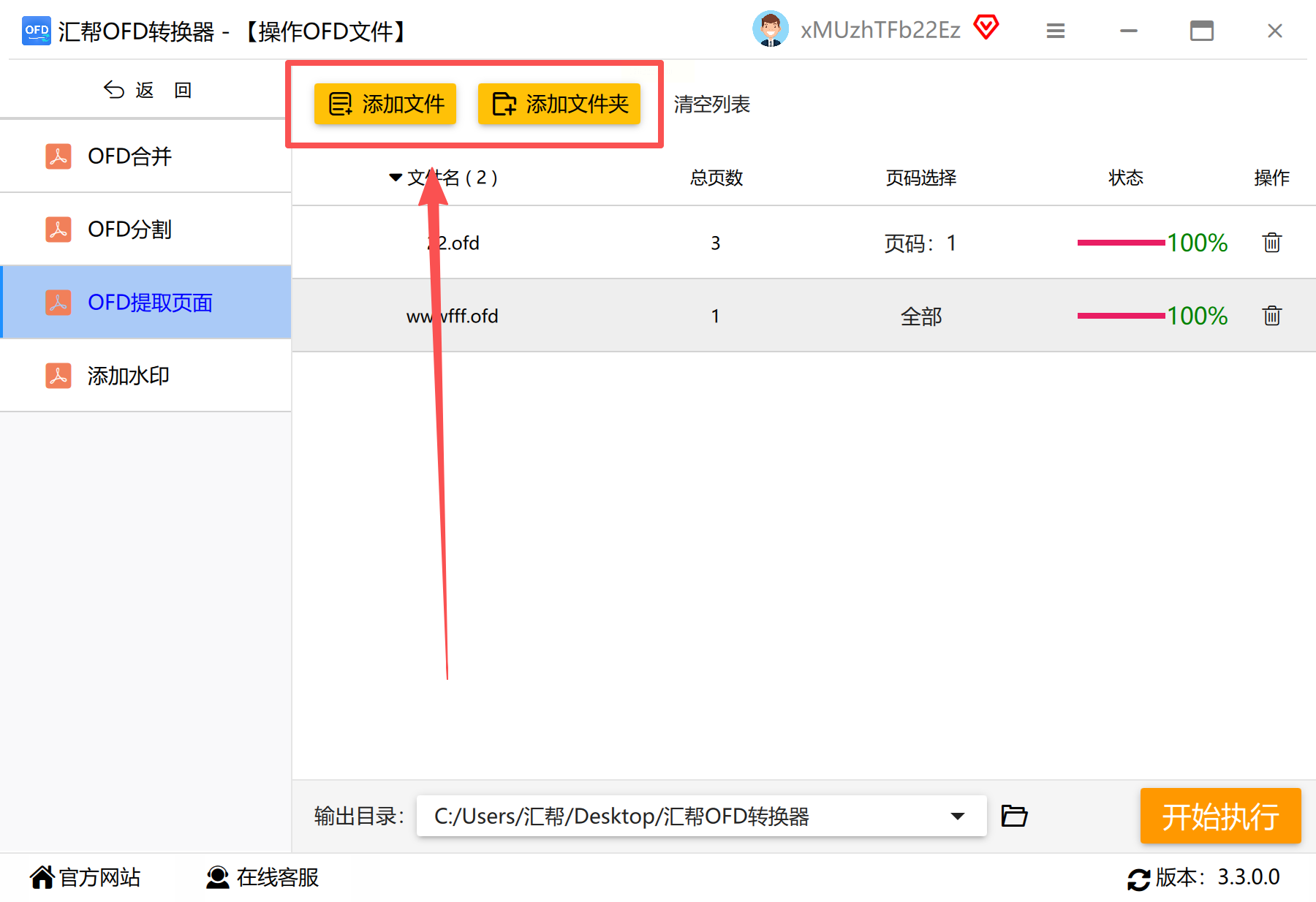Select the 2.ofd file name
The height and width of the screenshot is (902, 1316).
[x=453, y=243]
